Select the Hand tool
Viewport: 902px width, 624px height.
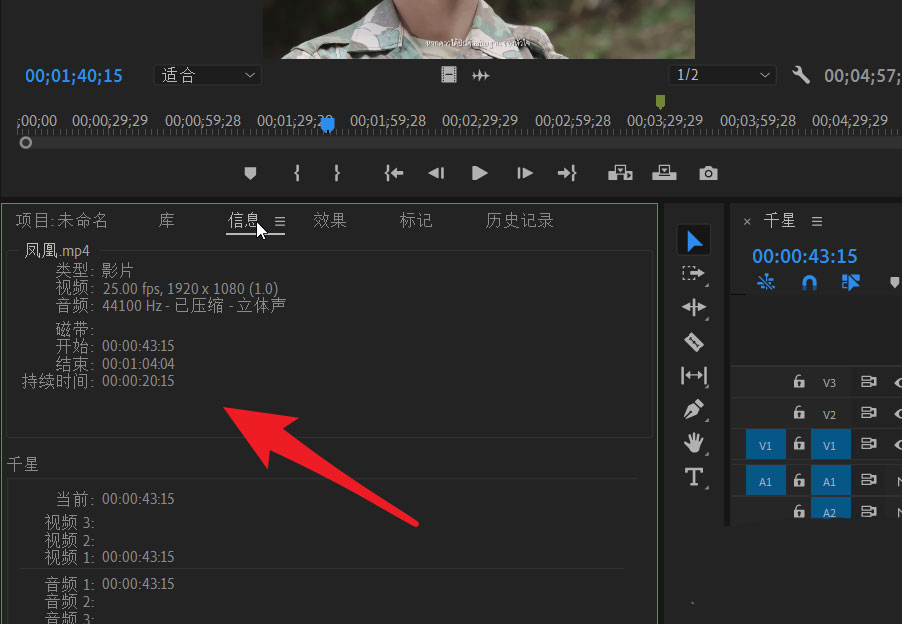click(694, 442)
